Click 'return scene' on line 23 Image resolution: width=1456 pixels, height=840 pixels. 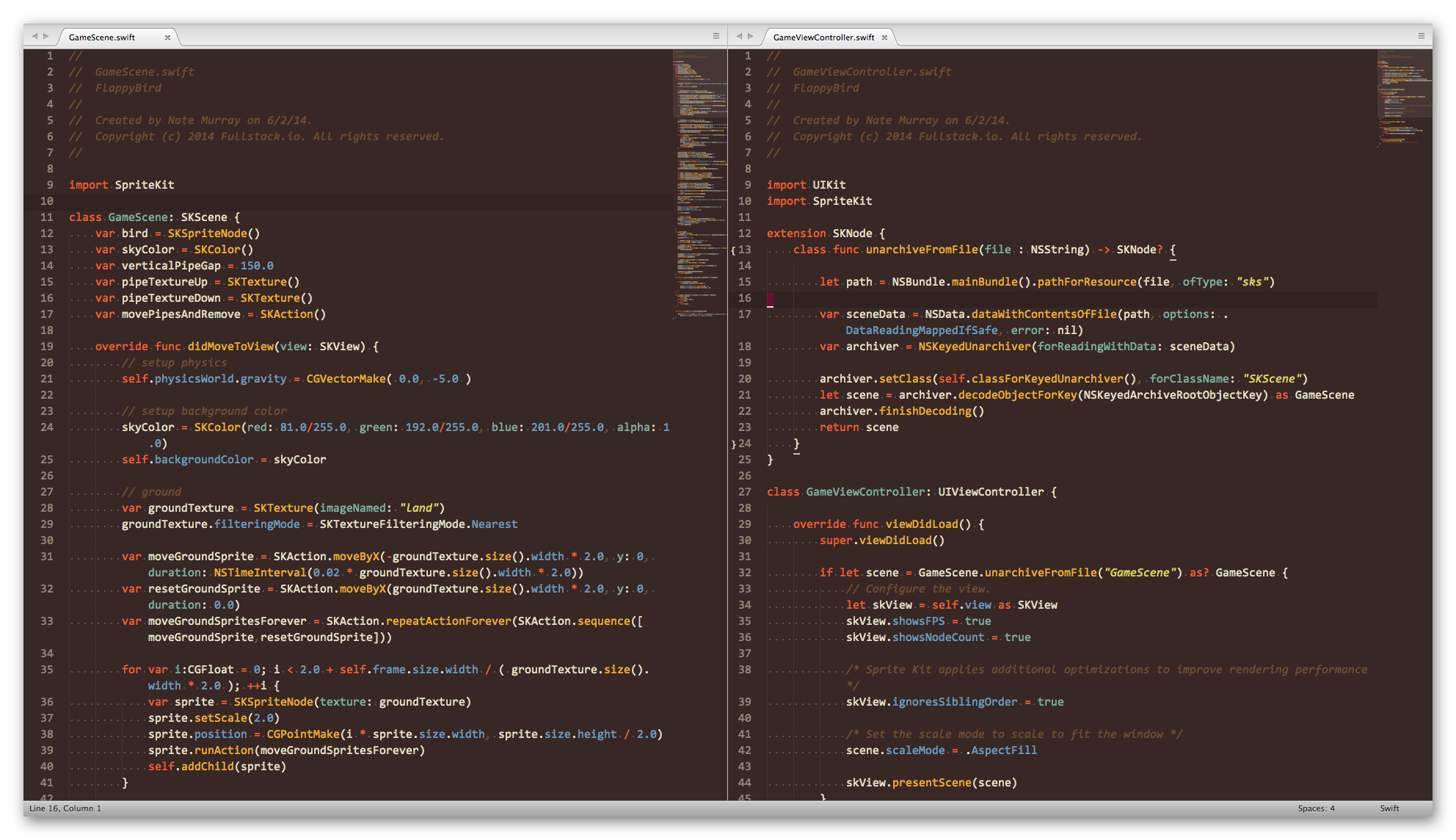point(859,427)
